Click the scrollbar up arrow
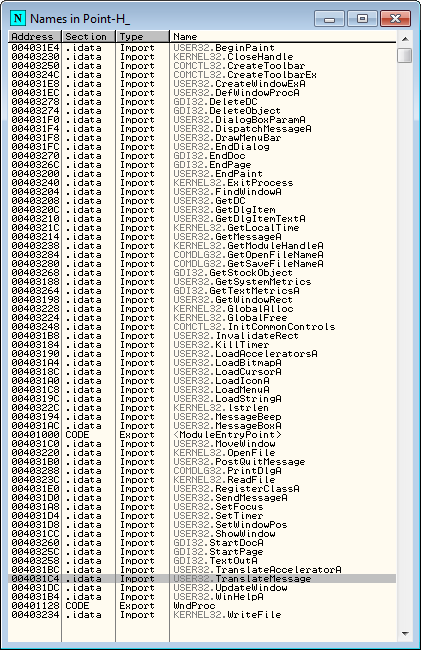 tap(405, 39)
